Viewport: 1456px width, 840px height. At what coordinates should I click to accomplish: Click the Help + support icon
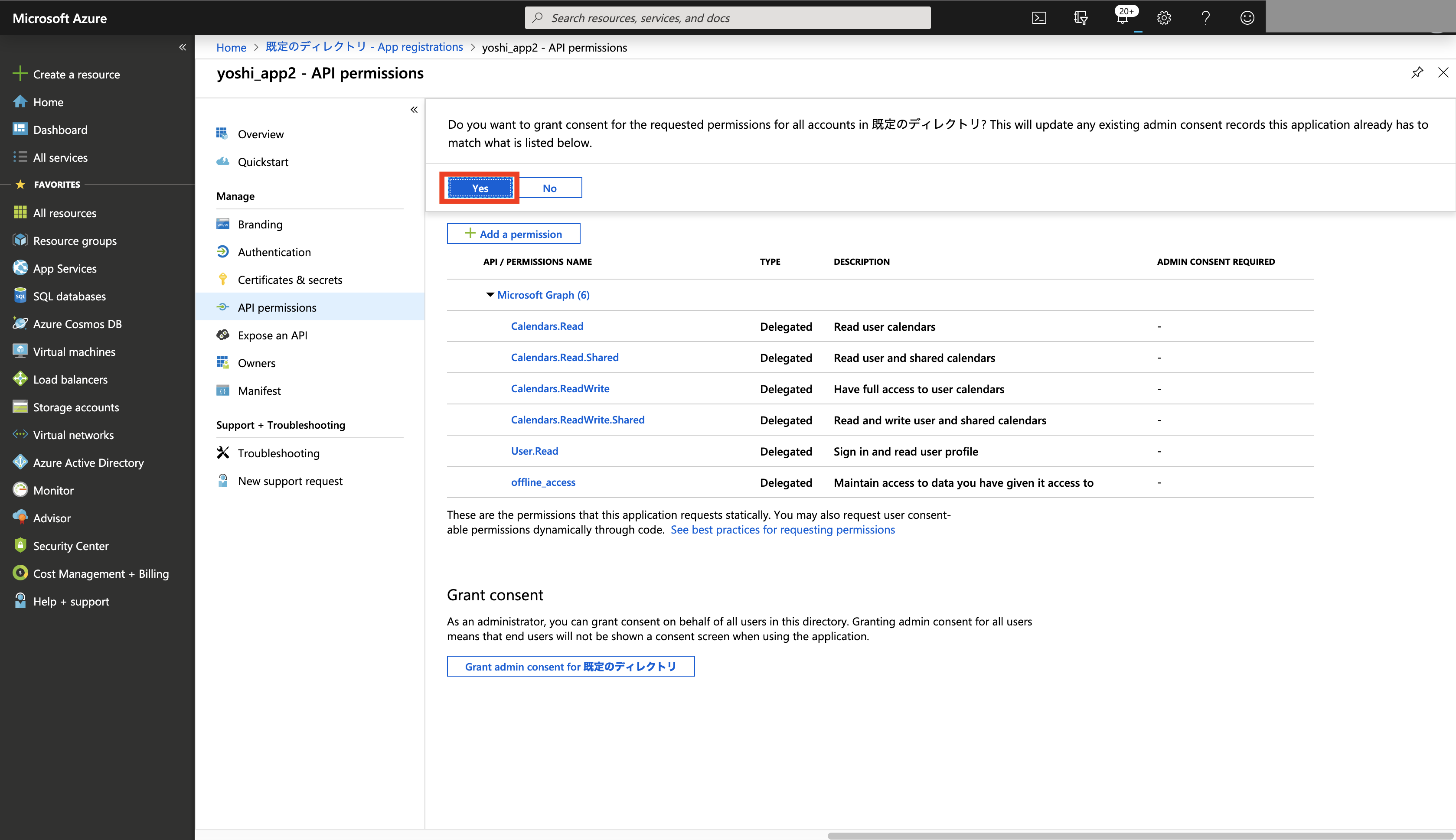20,601
